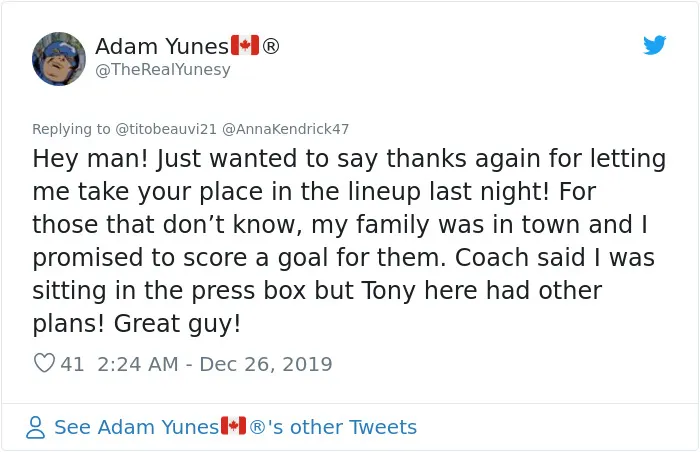See Adam Yunes's other Tweets

point(235,427)
